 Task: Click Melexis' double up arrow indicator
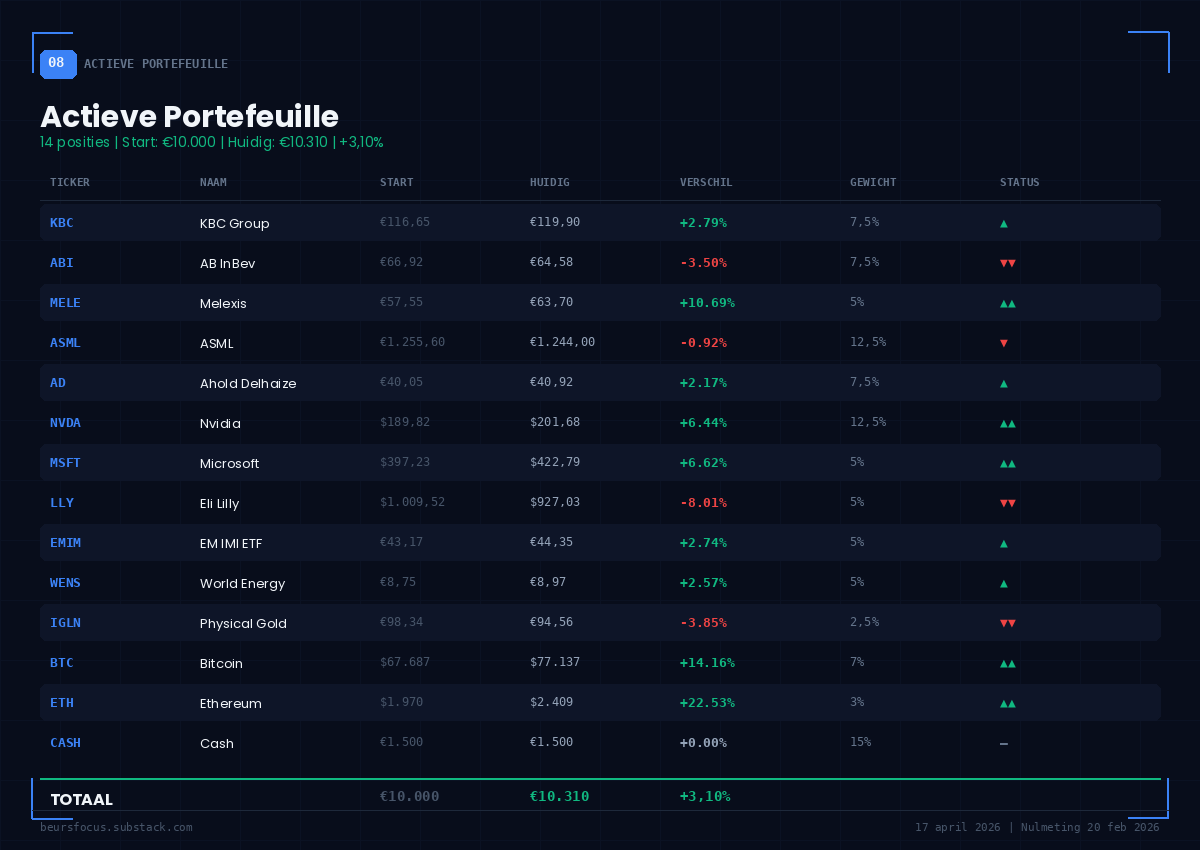tap(1008, 302)
